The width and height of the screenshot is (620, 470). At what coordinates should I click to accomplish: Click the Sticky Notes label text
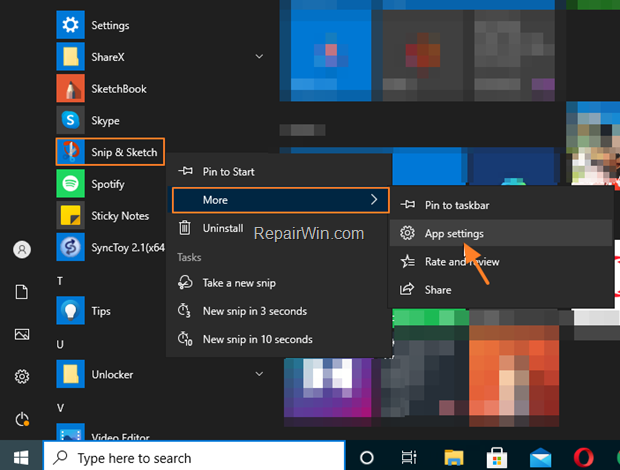point(120,216)
